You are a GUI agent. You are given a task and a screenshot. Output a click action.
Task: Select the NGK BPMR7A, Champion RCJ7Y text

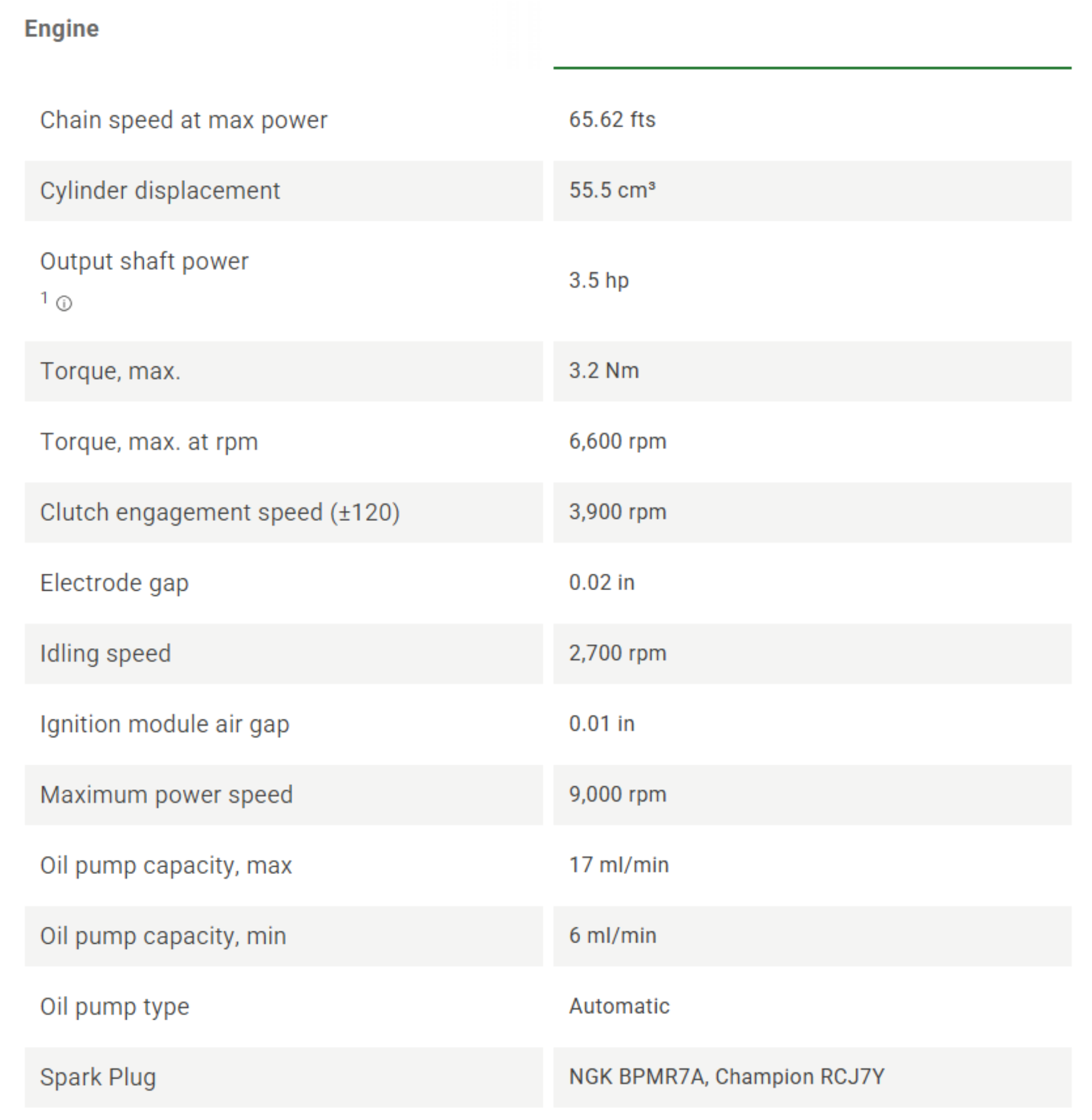coord(726,1077)
